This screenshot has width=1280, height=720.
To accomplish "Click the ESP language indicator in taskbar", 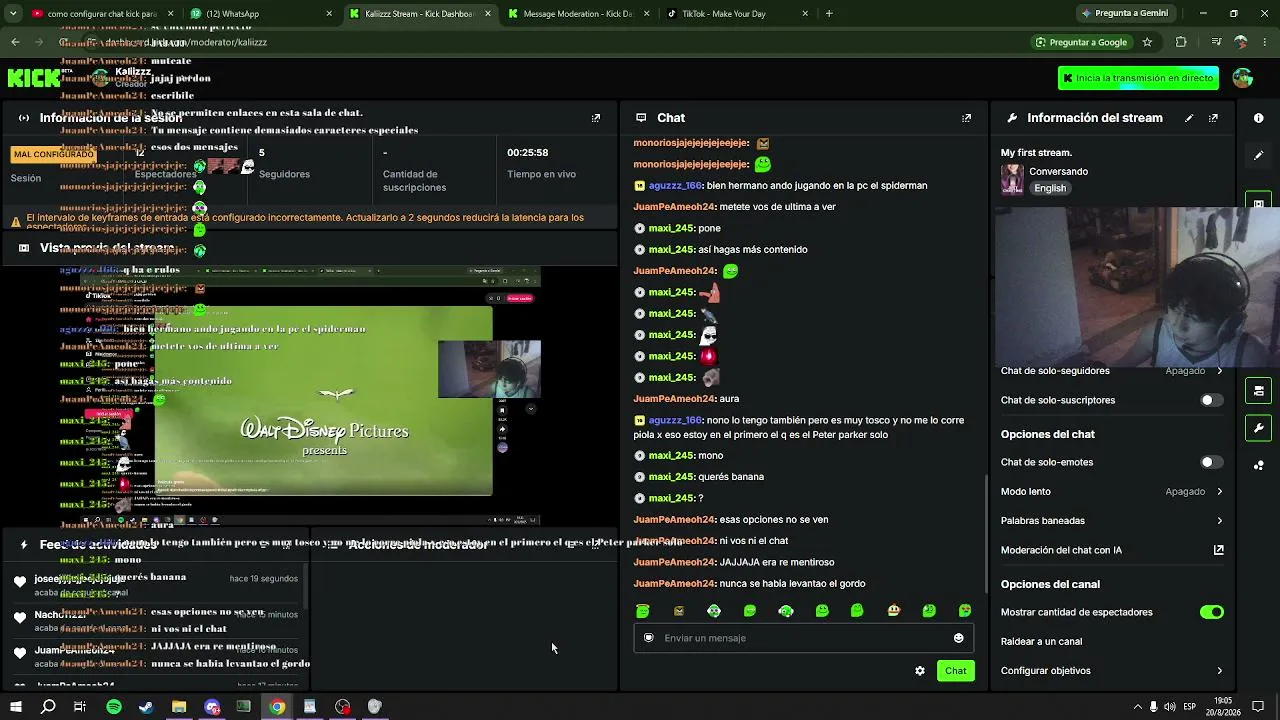I will pyautogui.click(x=1190, y=707).
